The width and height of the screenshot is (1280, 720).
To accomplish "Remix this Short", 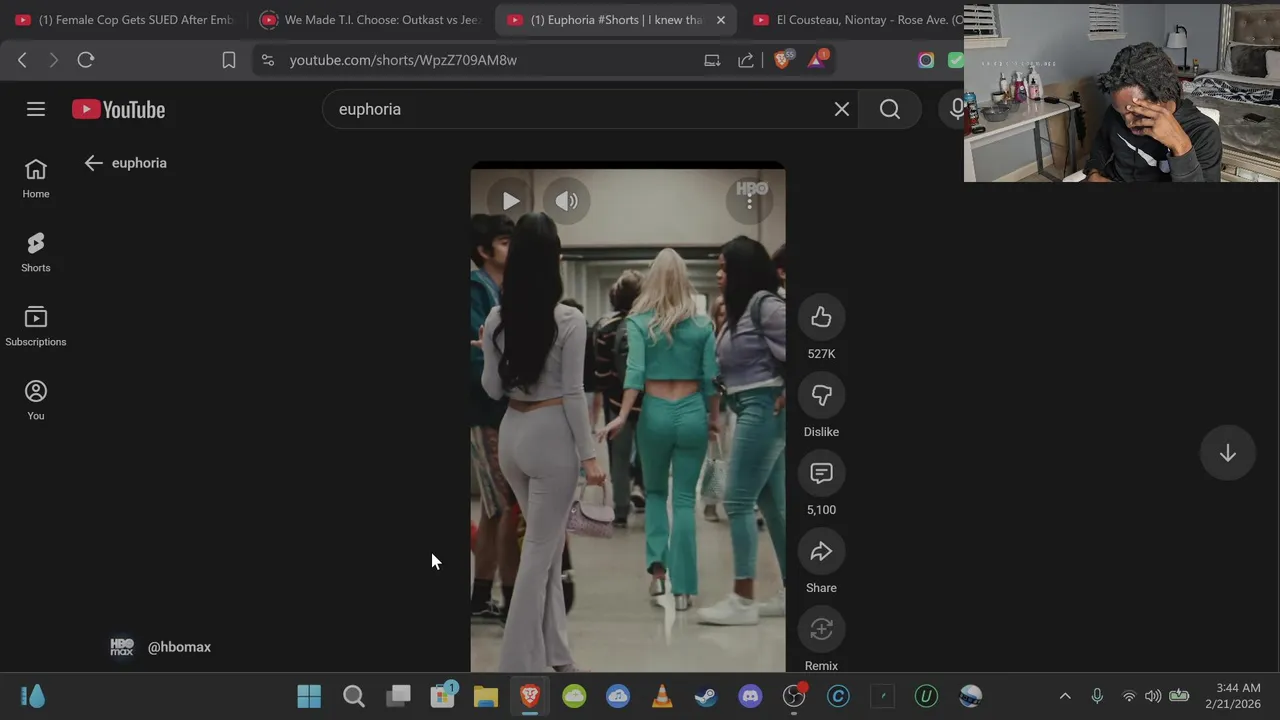I will [821, 629].
